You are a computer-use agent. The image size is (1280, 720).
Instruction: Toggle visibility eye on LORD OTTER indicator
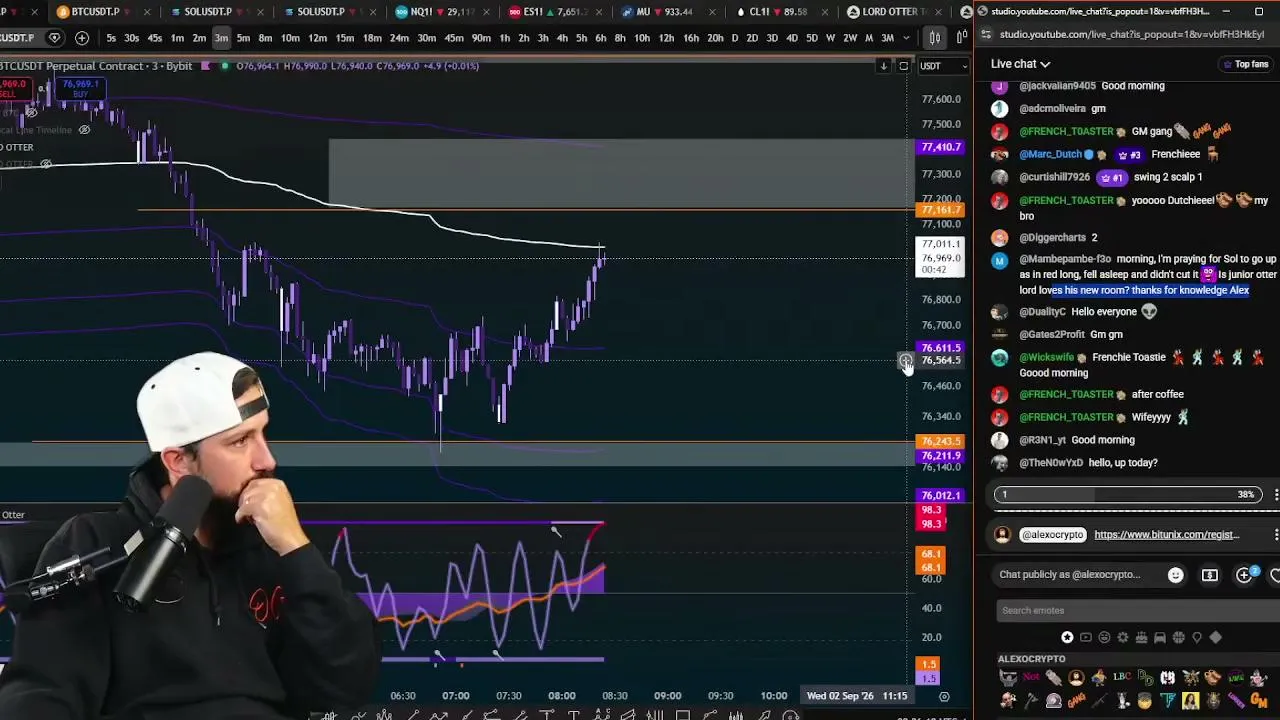coord(46,163)
